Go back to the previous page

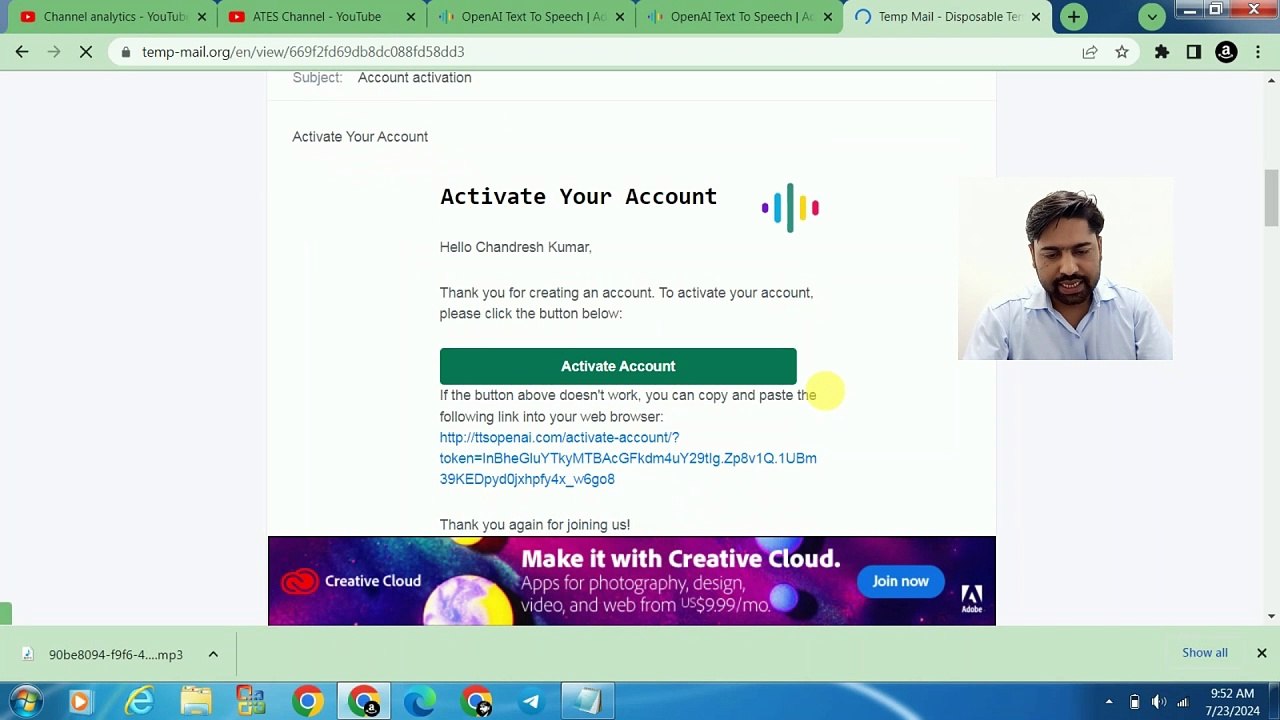click(22, 51)
